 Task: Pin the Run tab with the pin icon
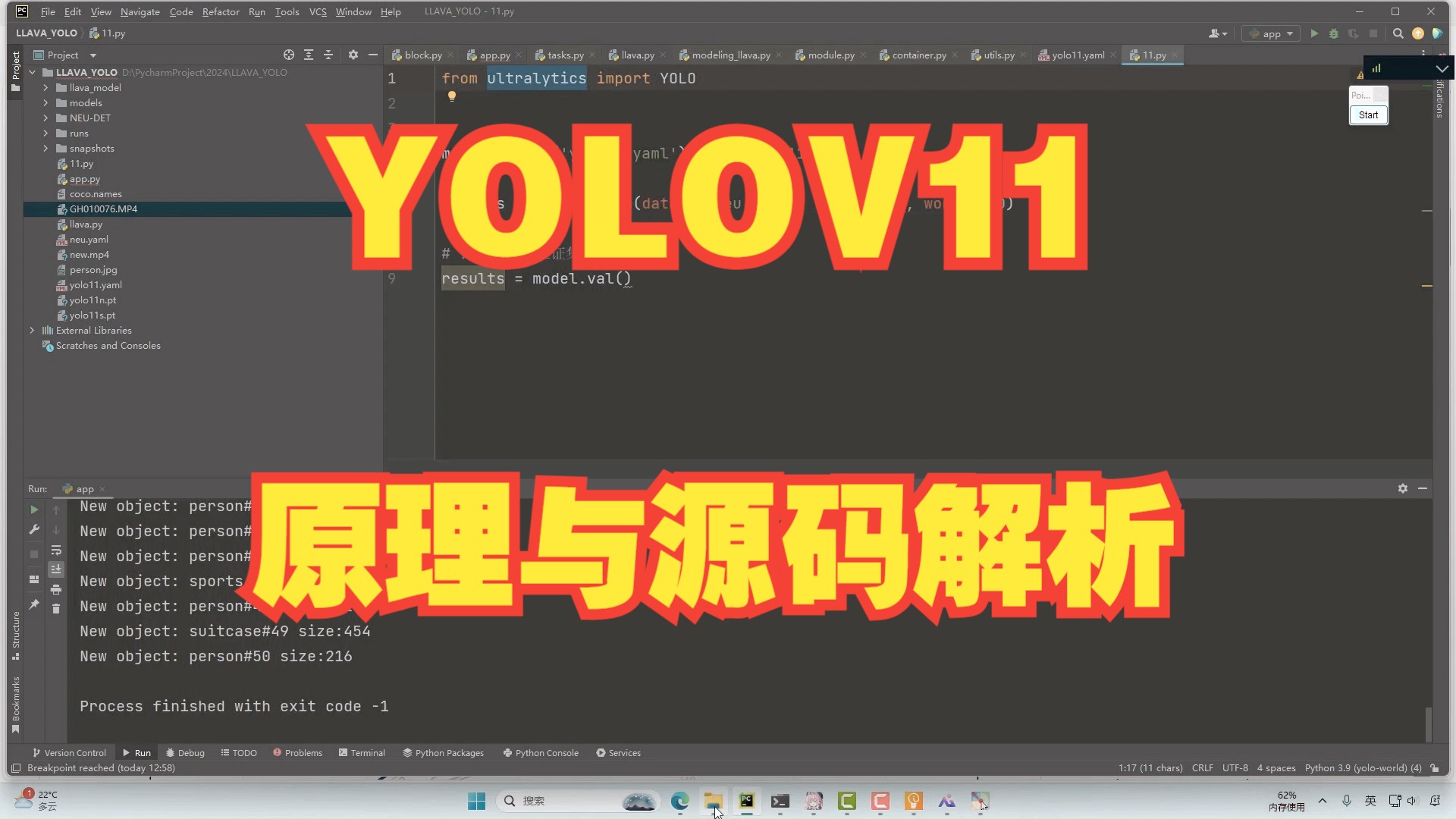[x=33, y=603]
